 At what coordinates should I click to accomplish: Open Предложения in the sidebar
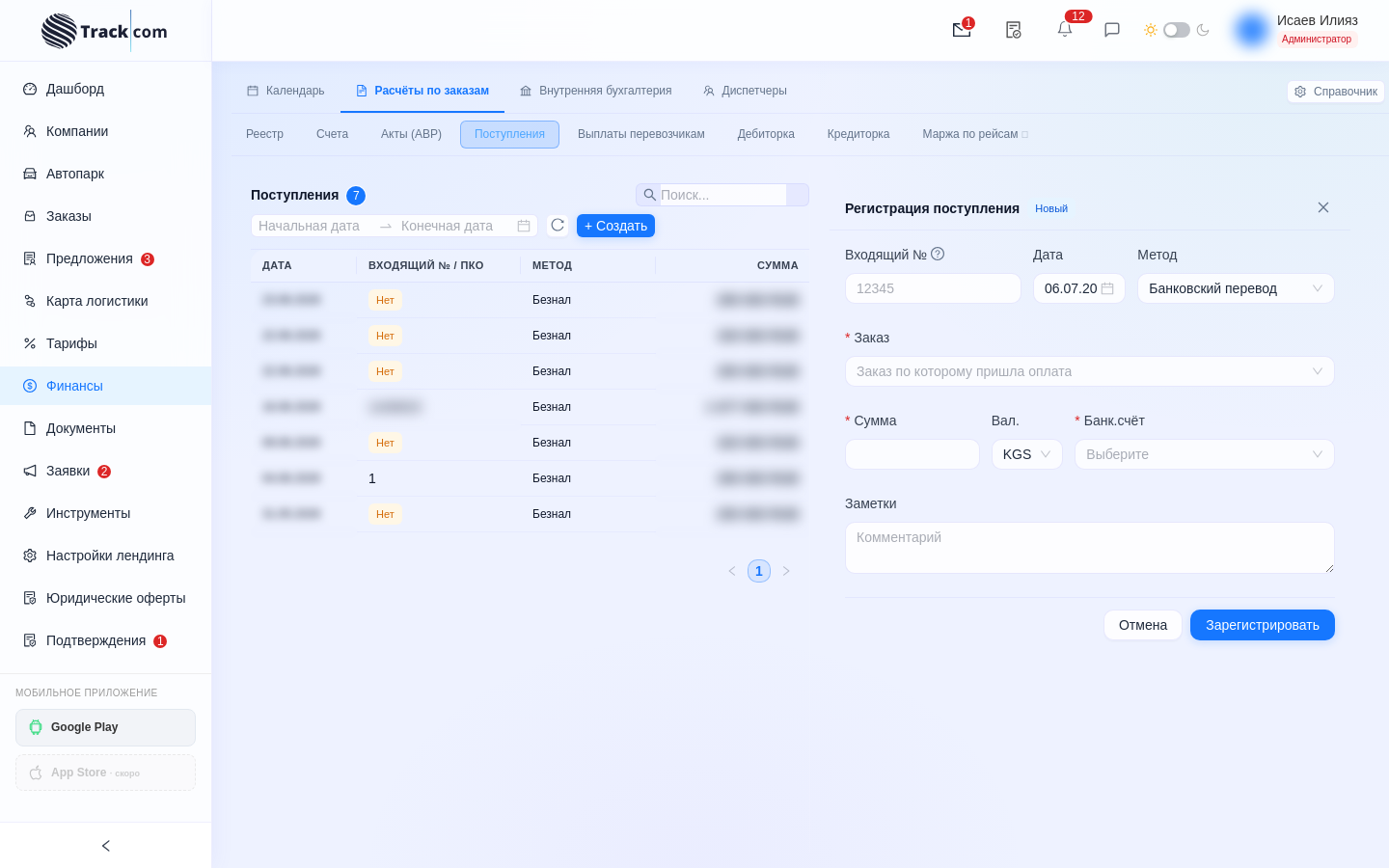click(106, 258)
